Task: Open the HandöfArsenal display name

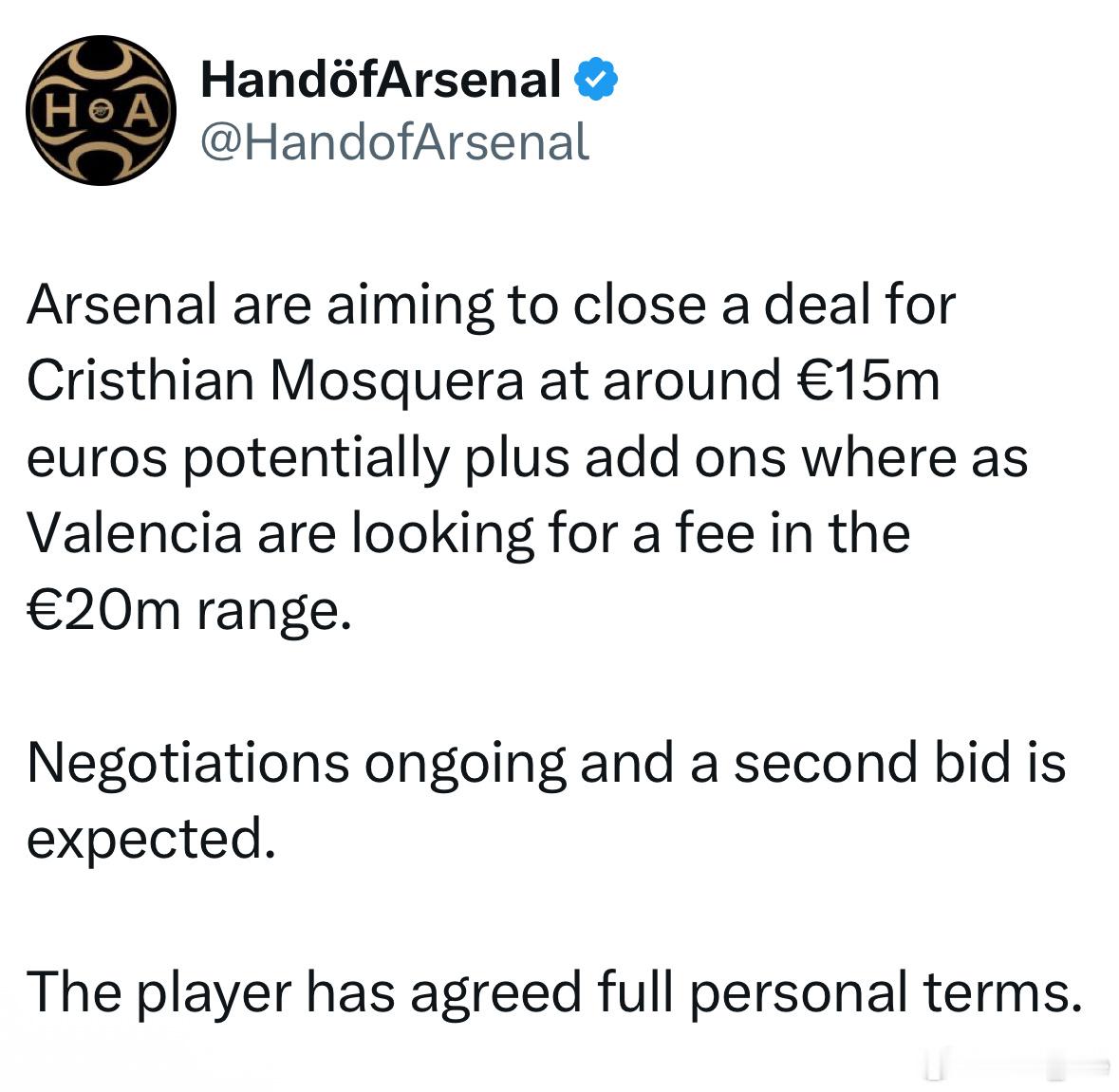Action: 381,79
